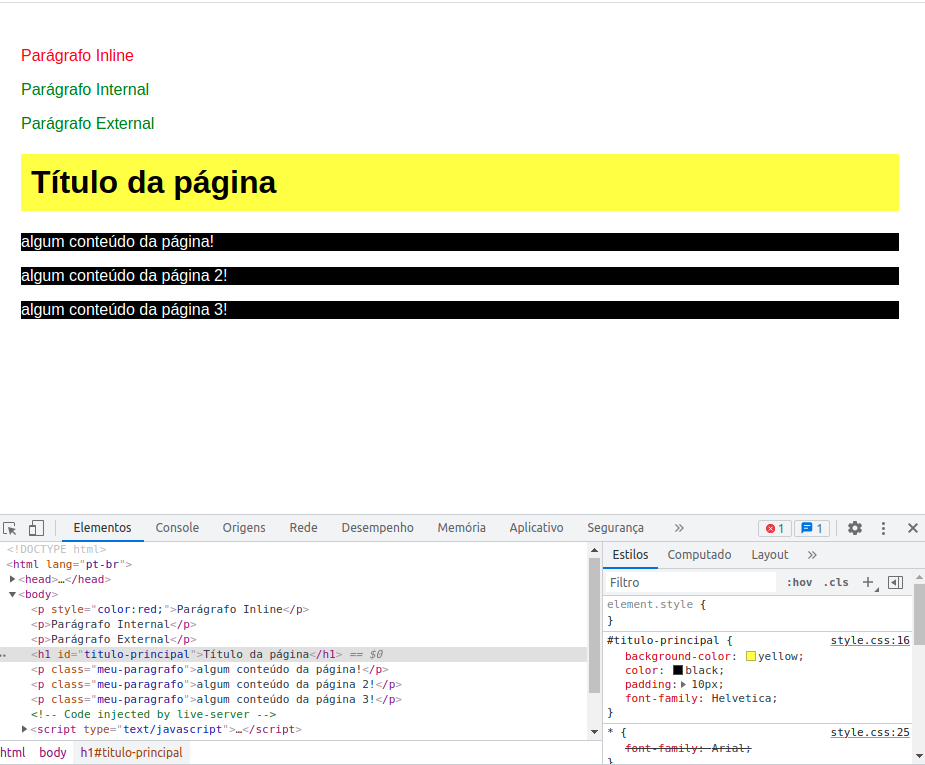Close the DevTools panel
The width and height of the screenshot is (925, 765).
pos(913,528)
